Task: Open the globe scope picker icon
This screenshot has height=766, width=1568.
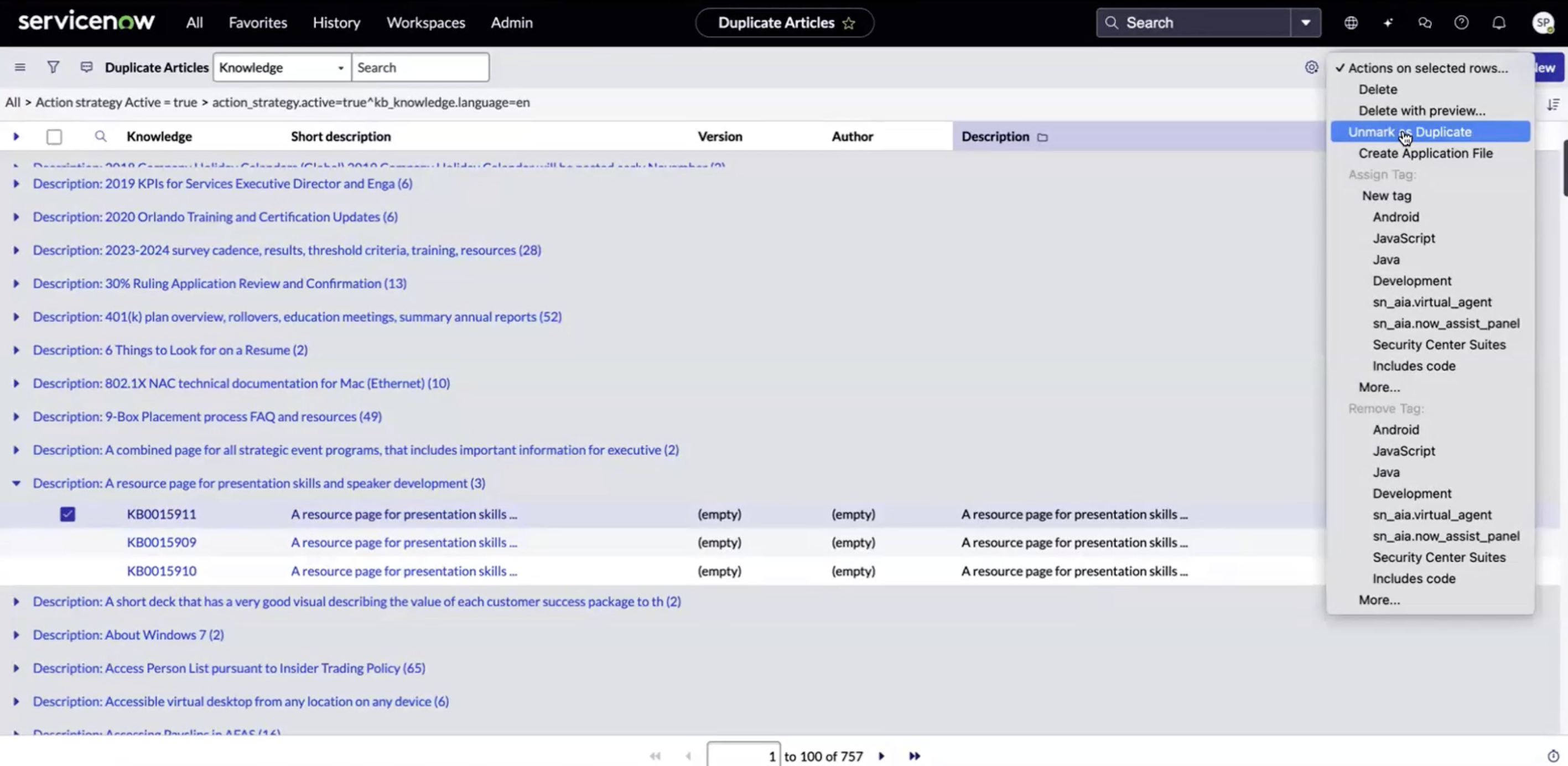Action: point(1351,23)
